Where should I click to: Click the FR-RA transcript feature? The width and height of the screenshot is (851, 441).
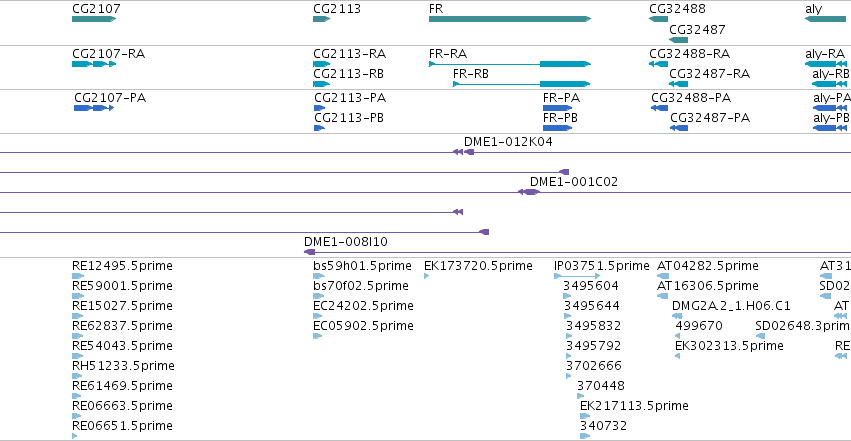click(x=510, y=64)
